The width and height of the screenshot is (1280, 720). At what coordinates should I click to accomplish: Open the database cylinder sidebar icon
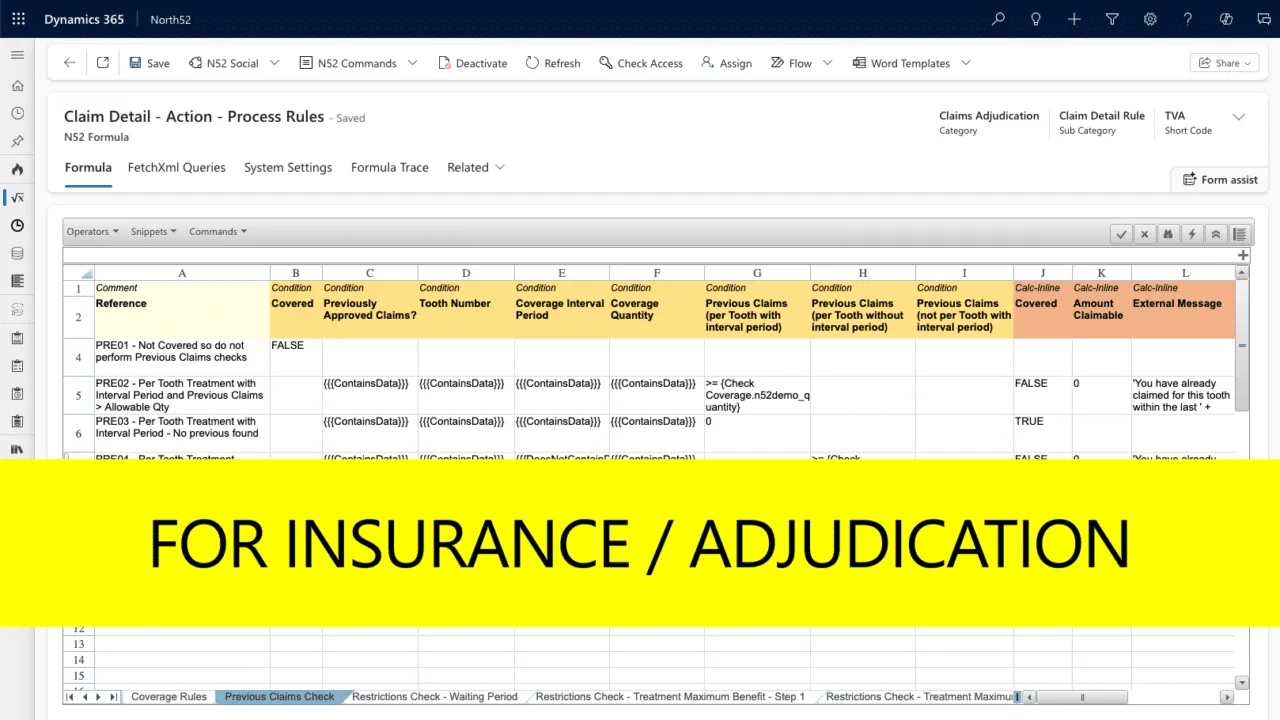click(17, 254)
